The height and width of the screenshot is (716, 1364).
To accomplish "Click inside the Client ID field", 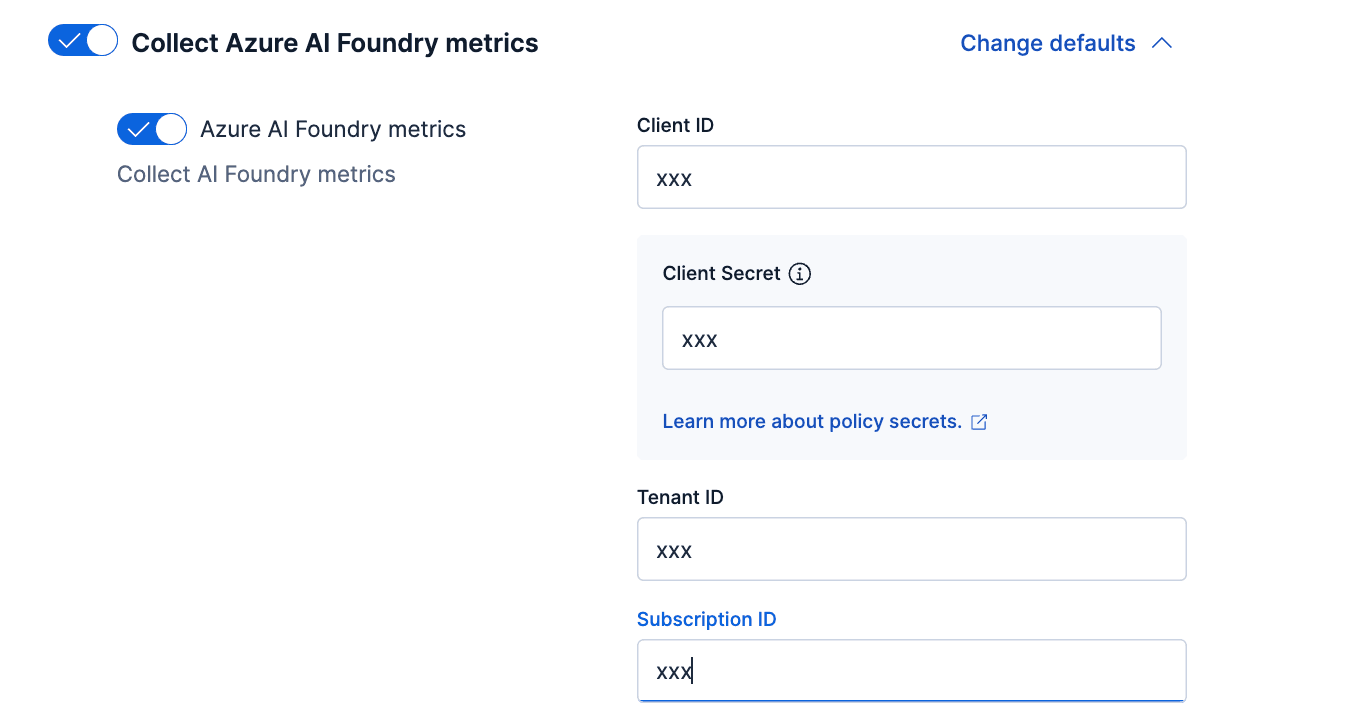I will [x=911, y=177].
